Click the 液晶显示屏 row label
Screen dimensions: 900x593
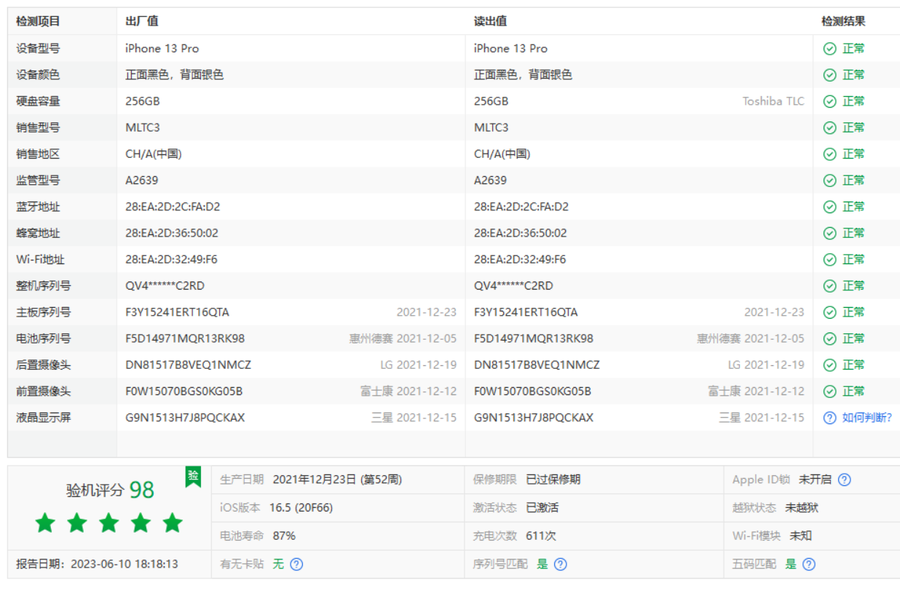[x=43, y=418]
